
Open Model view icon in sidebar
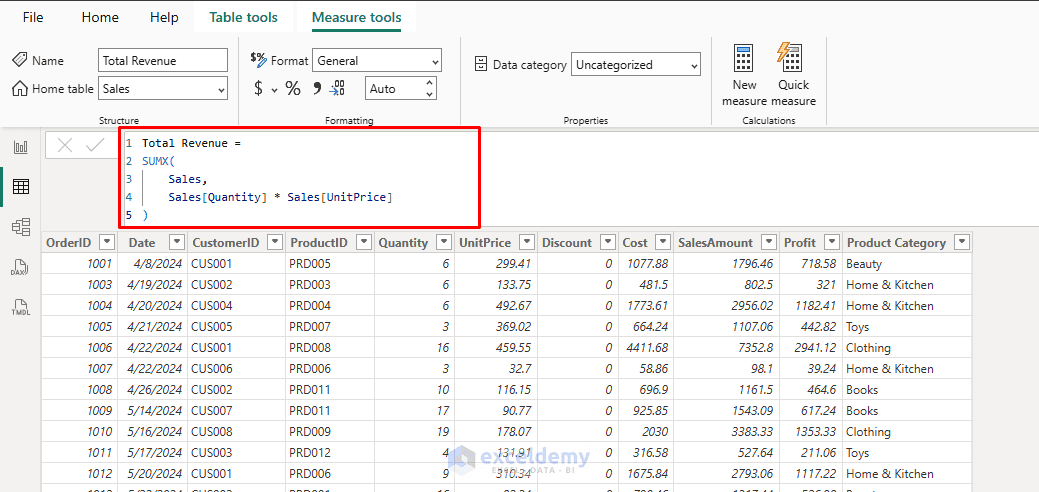tap(21, 227)
